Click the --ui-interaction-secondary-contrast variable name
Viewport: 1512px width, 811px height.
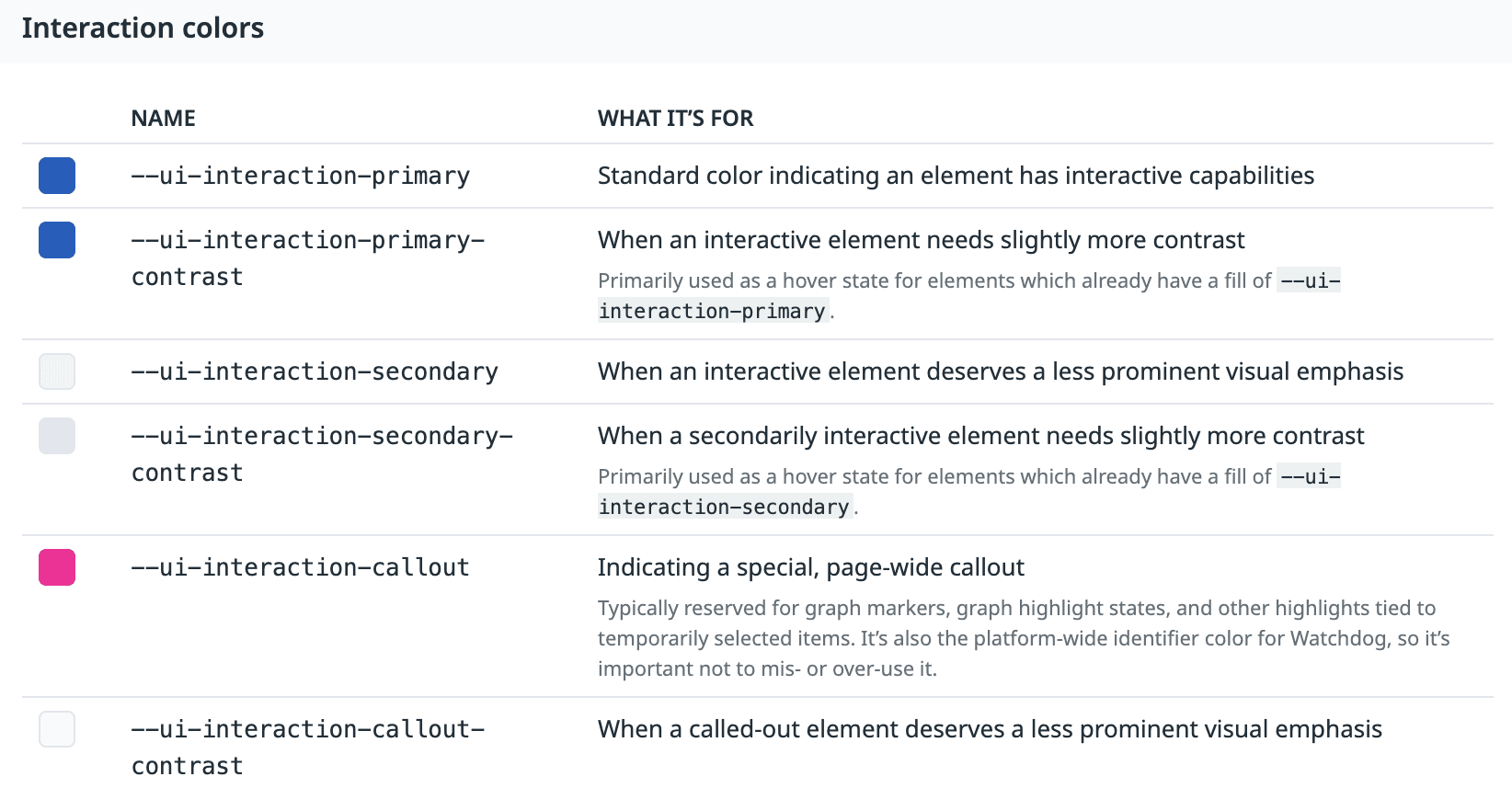[x=322, y=454]
